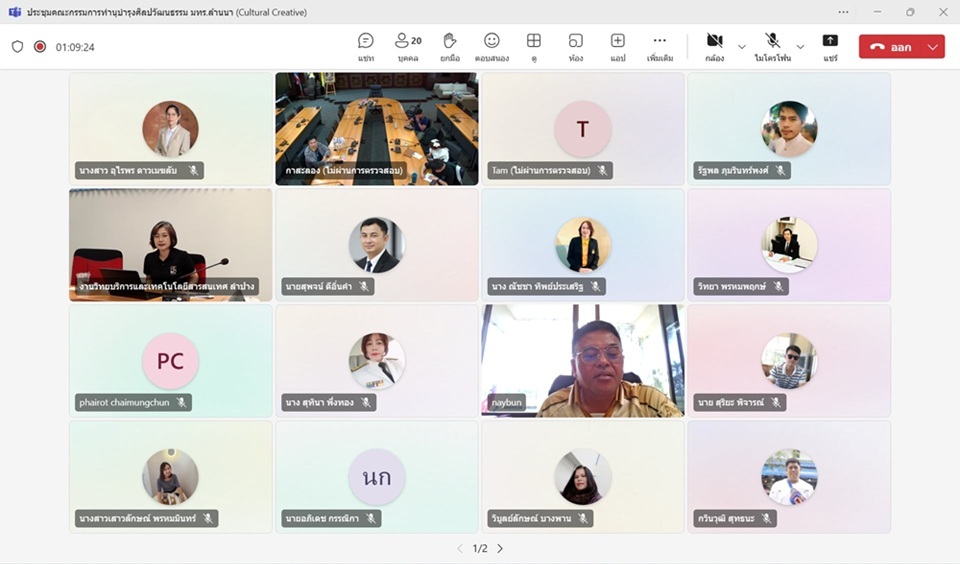The width and height of the screenshot is (960, 564).
Task: Open the More actions ellipsis menu
Action: (x=659, y=46)
